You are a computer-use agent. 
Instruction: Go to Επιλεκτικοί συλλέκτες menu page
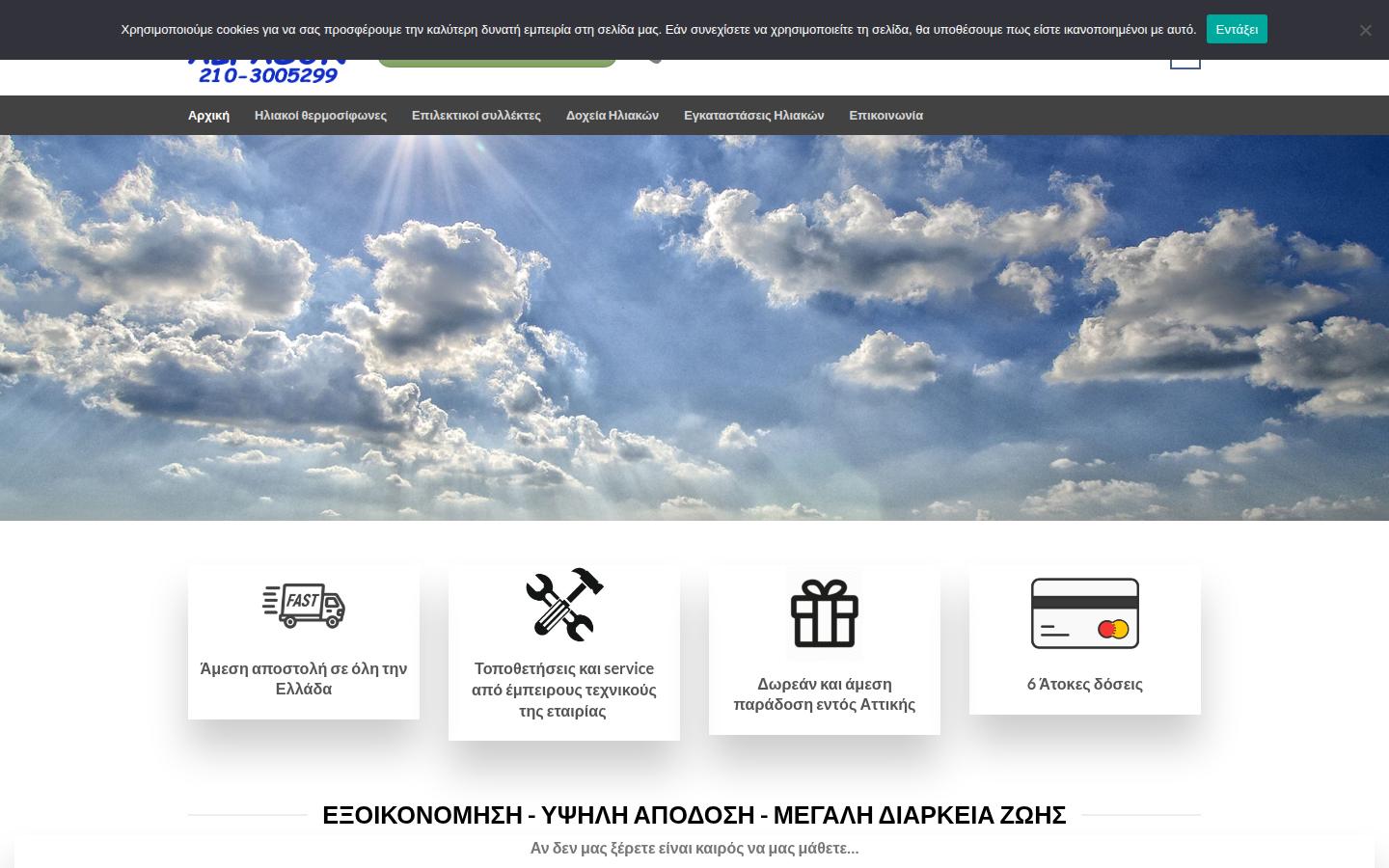click(477, 115)
